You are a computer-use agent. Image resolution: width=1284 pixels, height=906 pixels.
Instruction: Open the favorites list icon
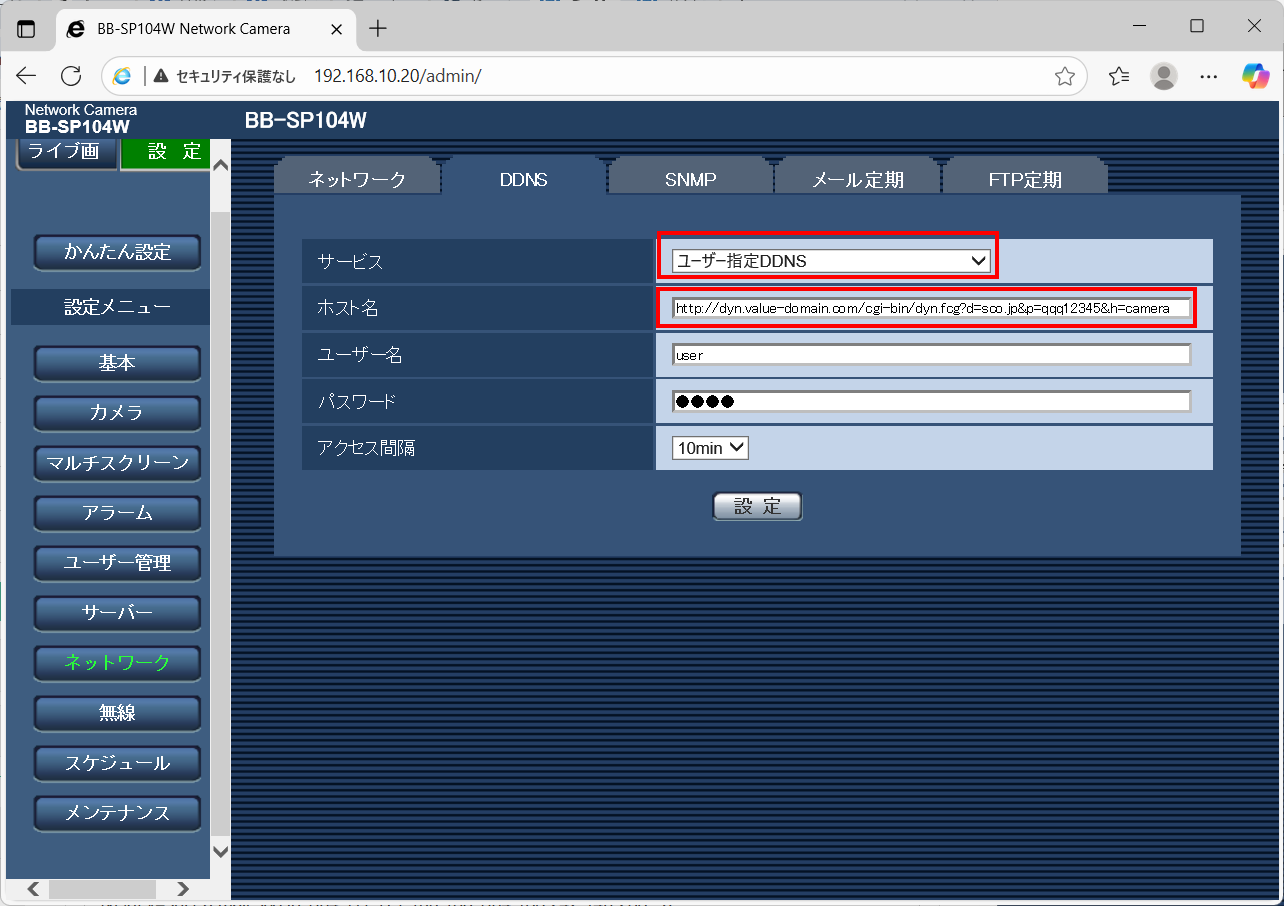point(1119,76)
